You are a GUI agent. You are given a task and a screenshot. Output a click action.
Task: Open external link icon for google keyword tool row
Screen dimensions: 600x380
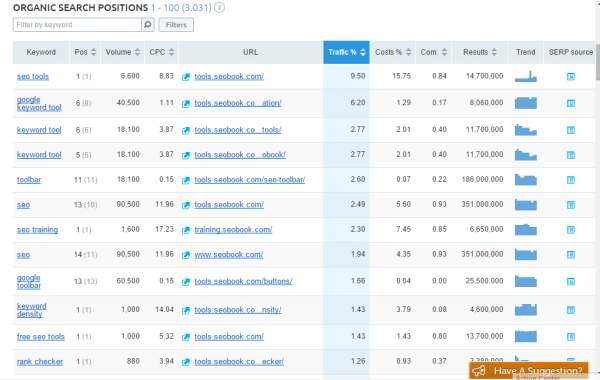186,104
